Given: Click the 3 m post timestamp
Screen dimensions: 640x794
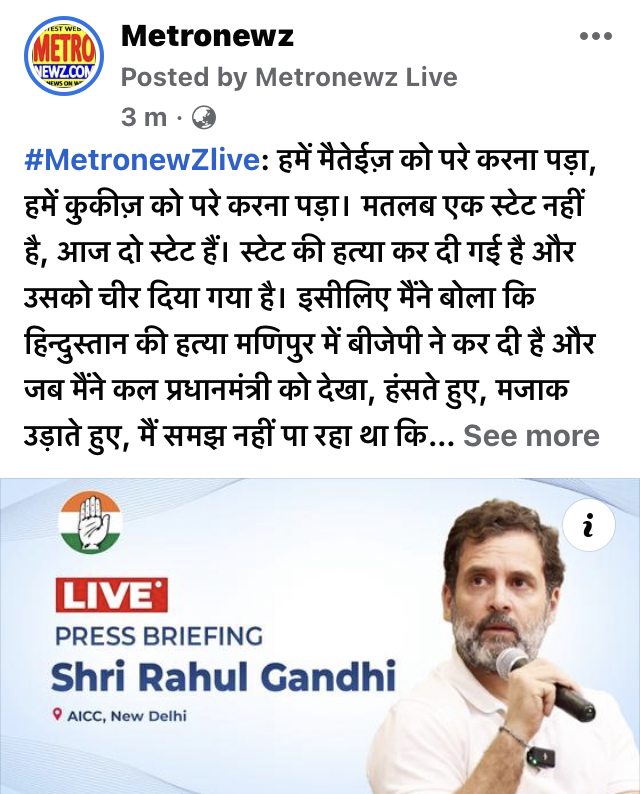Looking at the screenshot, I should 144,117.
